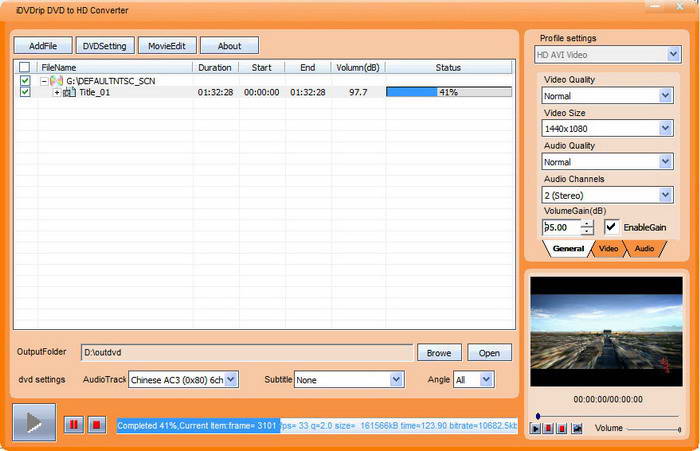700x451 pixels.
Task: Stop conversion with the red square icon
Action: 96,424
